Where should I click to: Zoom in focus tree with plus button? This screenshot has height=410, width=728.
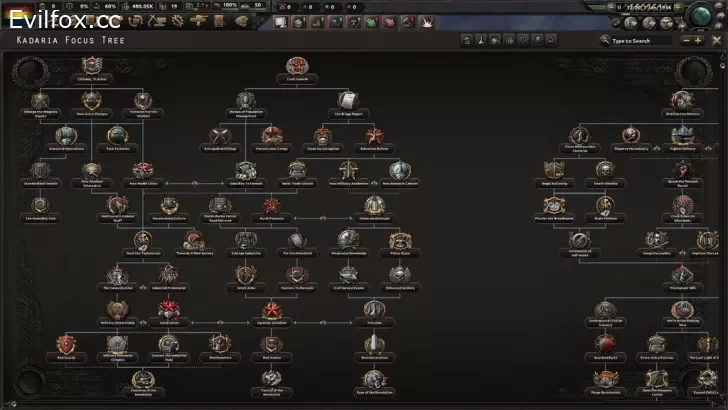coord(698,40)
